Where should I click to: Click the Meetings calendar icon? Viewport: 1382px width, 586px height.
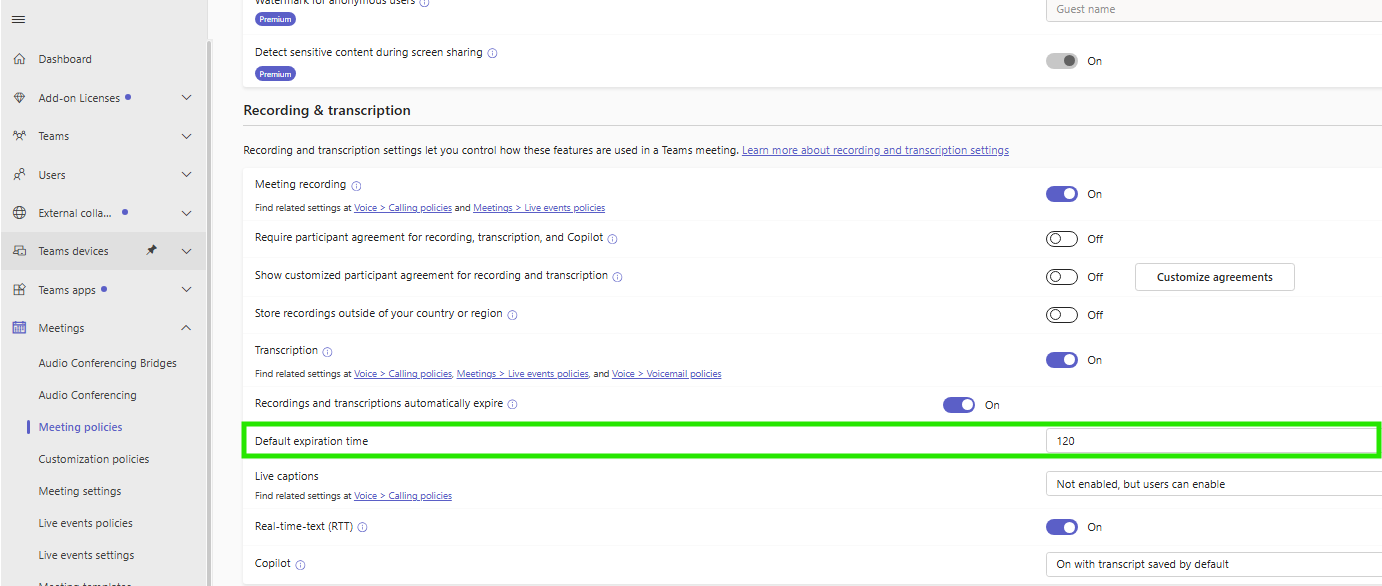[x=19, y=328]
